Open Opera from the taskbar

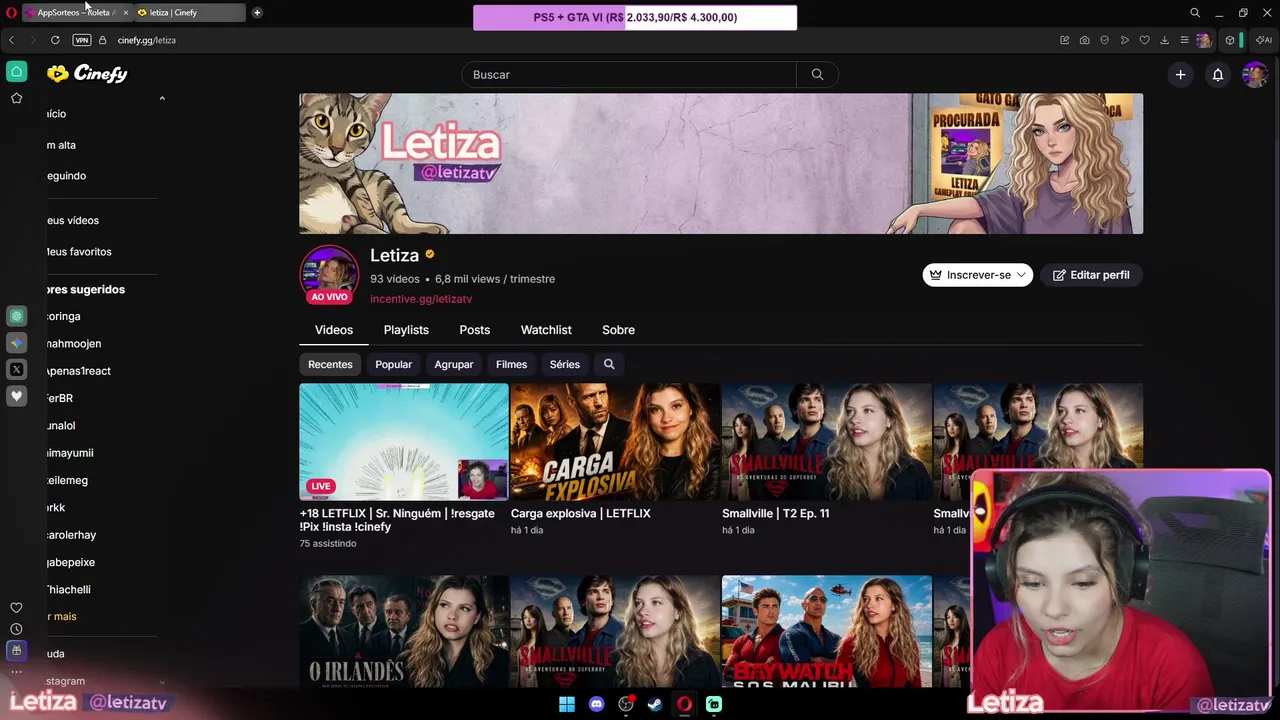coord(684,704)
